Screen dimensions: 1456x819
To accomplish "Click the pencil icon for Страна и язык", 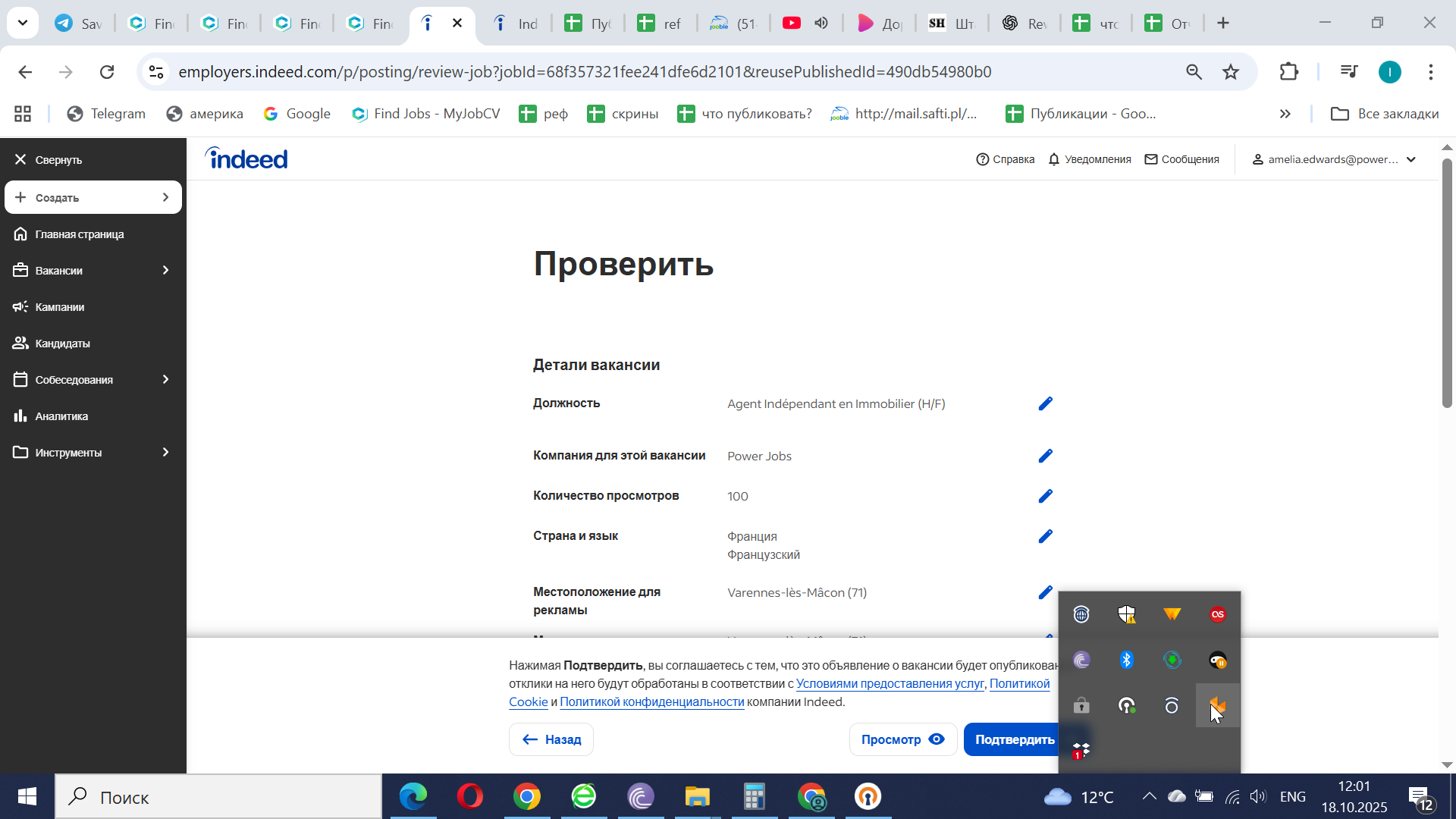I will (1045, 536).
